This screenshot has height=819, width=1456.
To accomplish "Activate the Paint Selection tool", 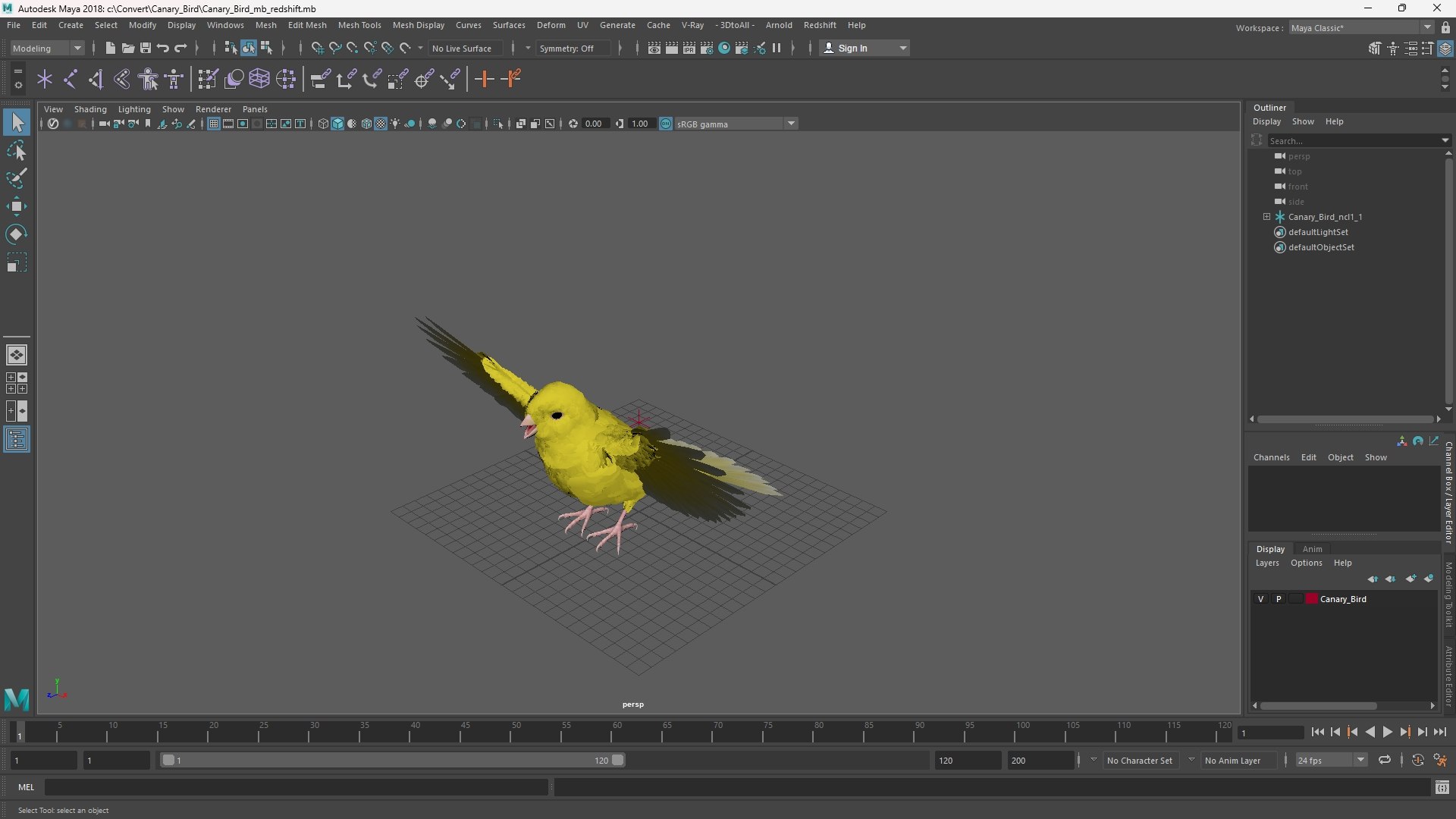I will (x=17, y=178).
